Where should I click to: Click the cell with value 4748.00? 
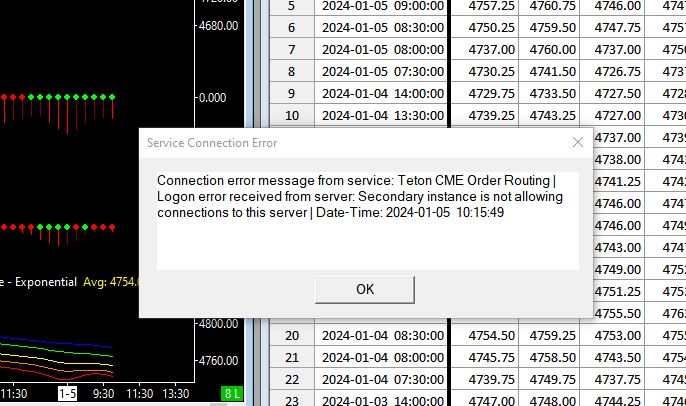(550, 399)
